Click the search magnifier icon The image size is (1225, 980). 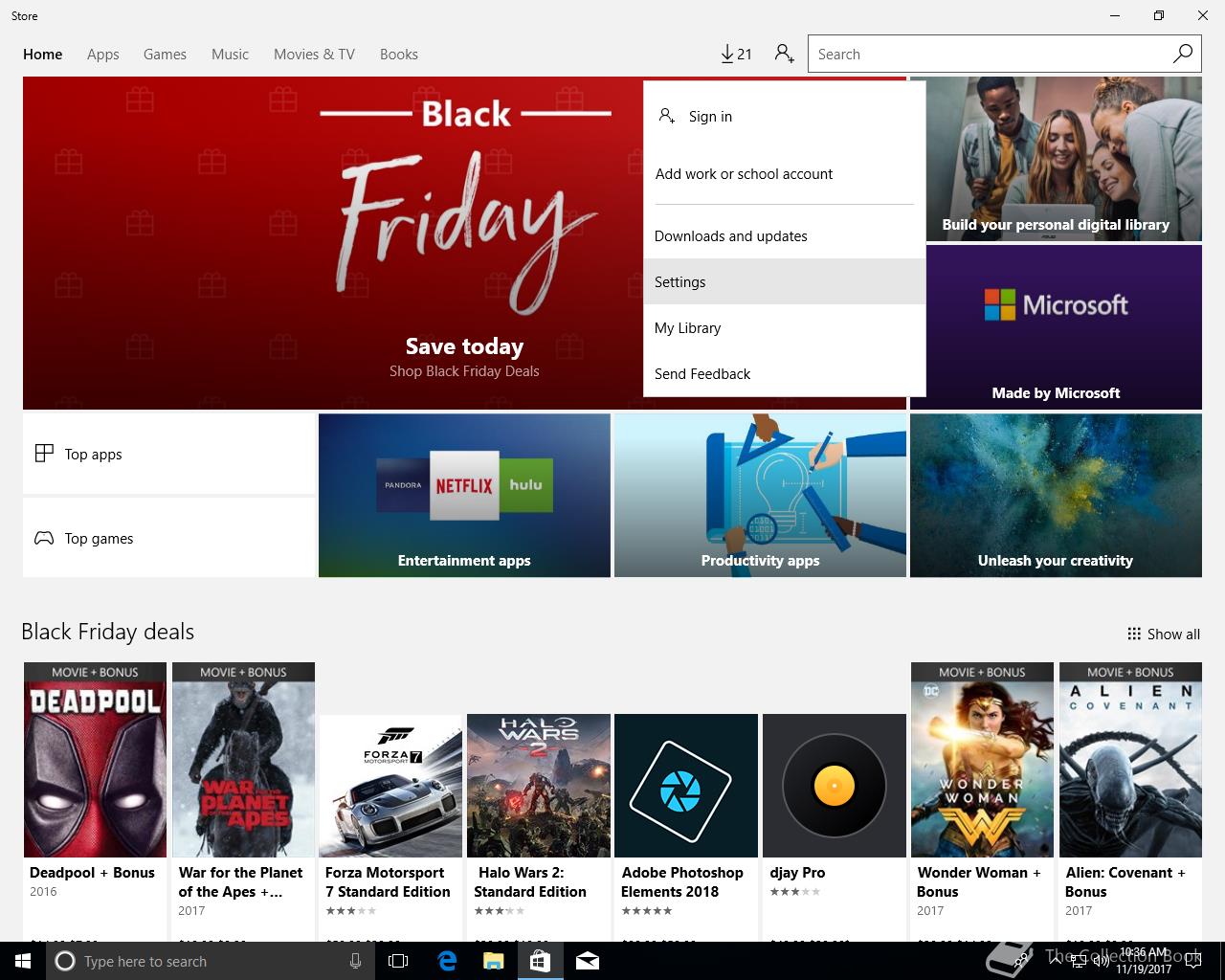click(1183, 54)
